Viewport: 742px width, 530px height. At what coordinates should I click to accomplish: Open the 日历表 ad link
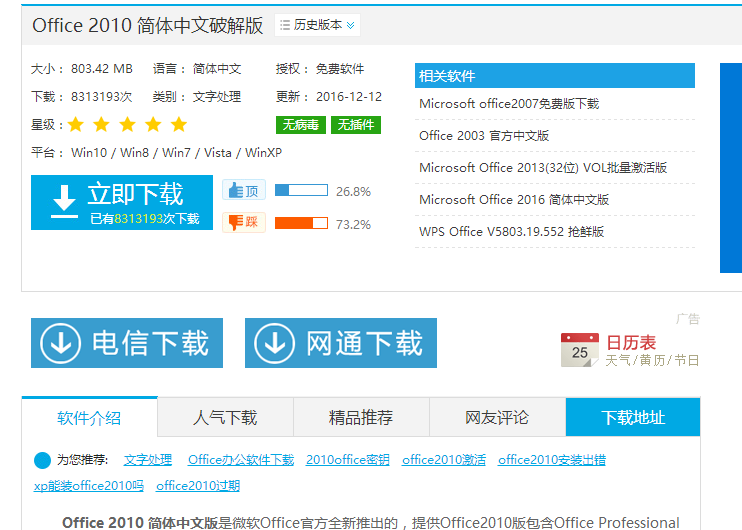pos(631,342)
